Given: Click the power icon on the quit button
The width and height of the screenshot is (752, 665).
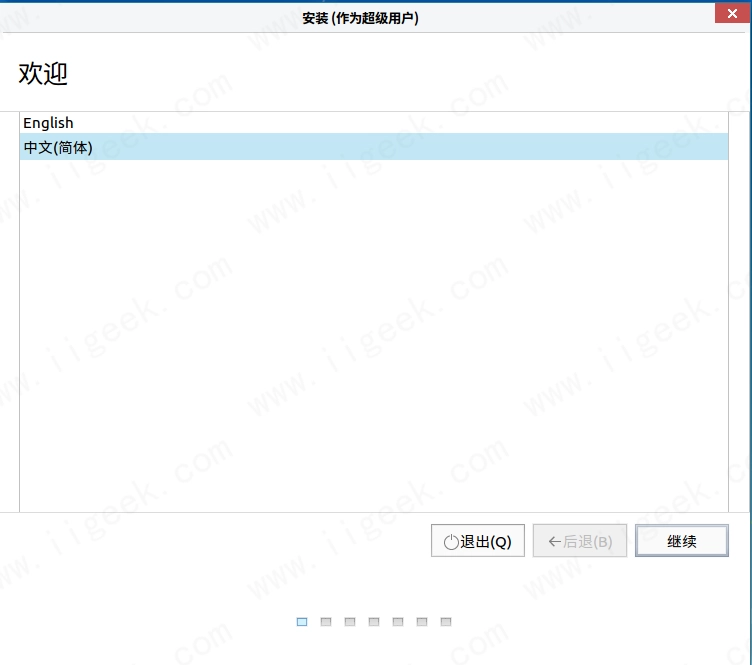Looking at the screenshot, I should (450, 542).
